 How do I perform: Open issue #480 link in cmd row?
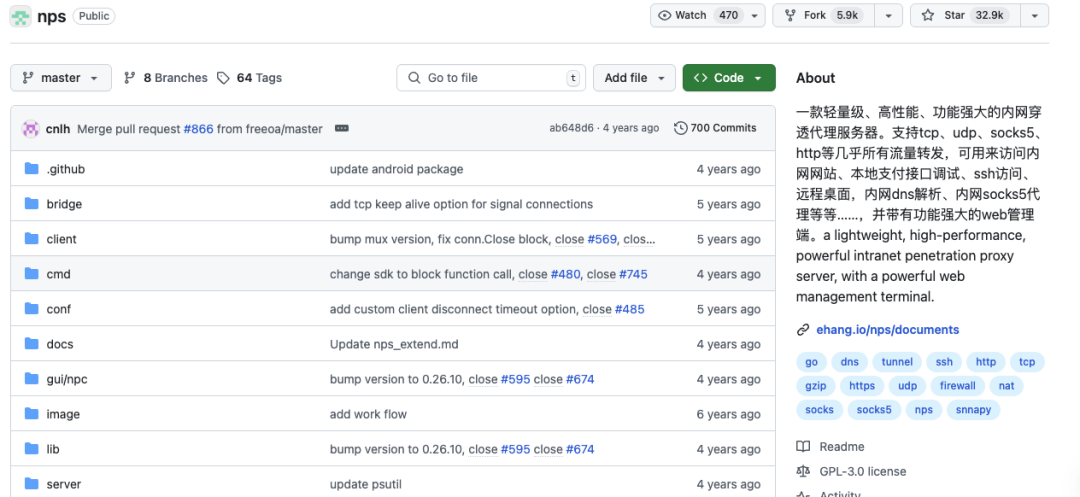566,275
